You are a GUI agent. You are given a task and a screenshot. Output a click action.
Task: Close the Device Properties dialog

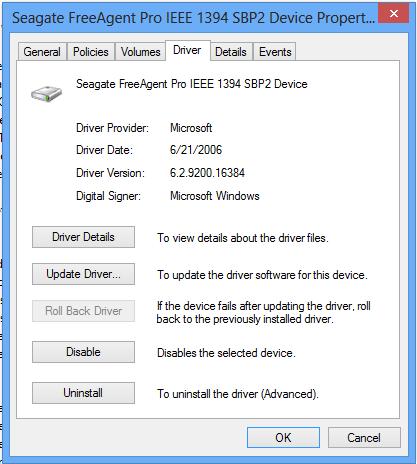tap(394, 13)
